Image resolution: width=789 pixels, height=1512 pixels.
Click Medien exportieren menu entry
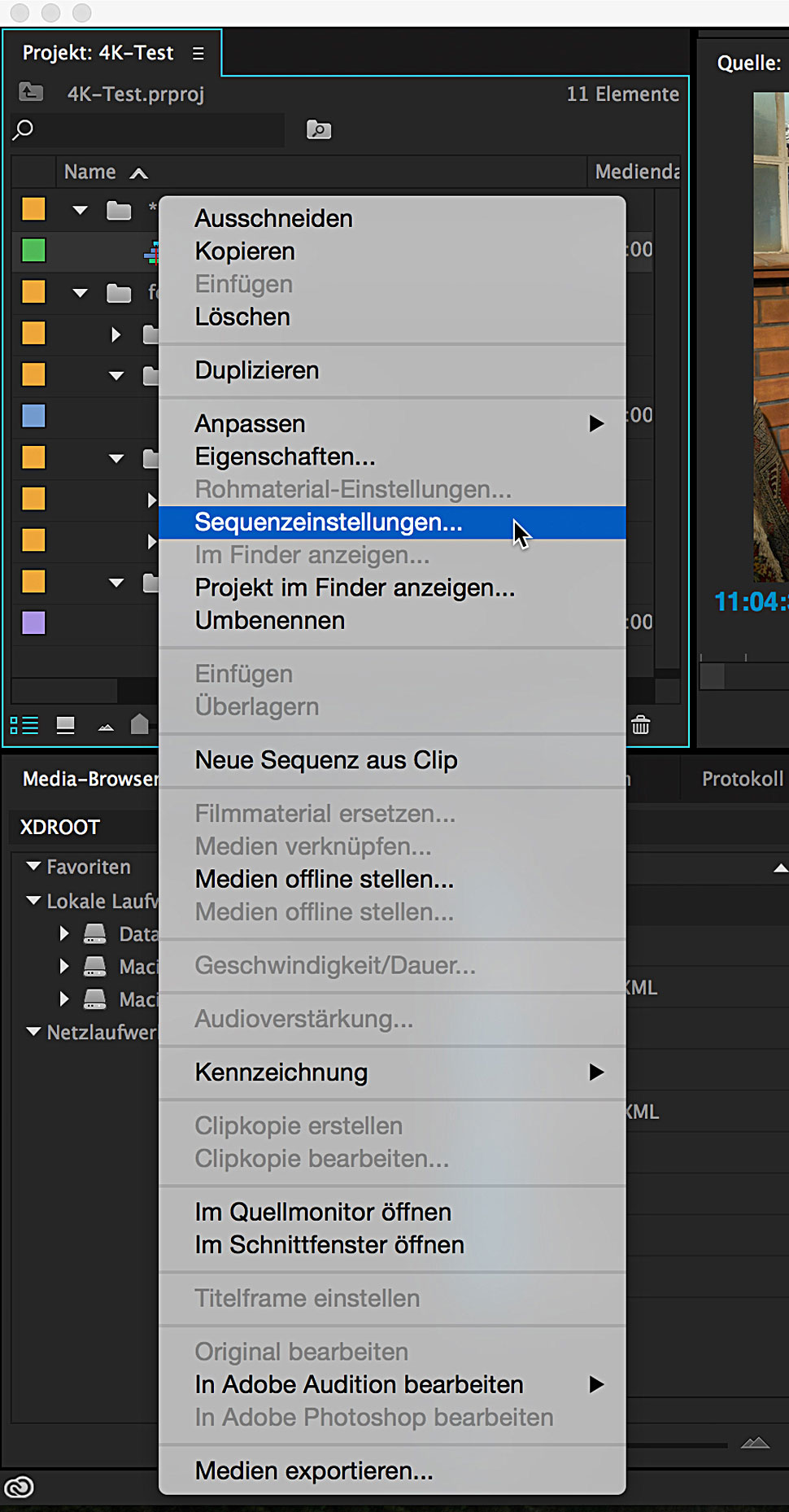click(x=314, y=1470)
